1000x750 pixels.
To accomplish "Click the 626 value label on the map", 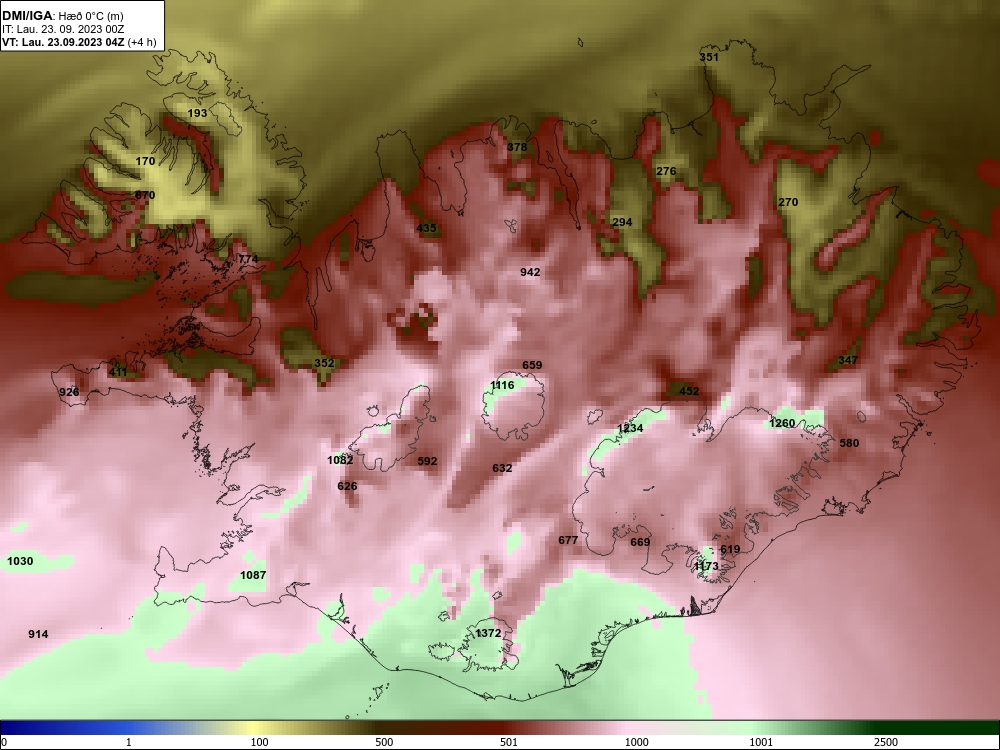I will tap(347, 487).
